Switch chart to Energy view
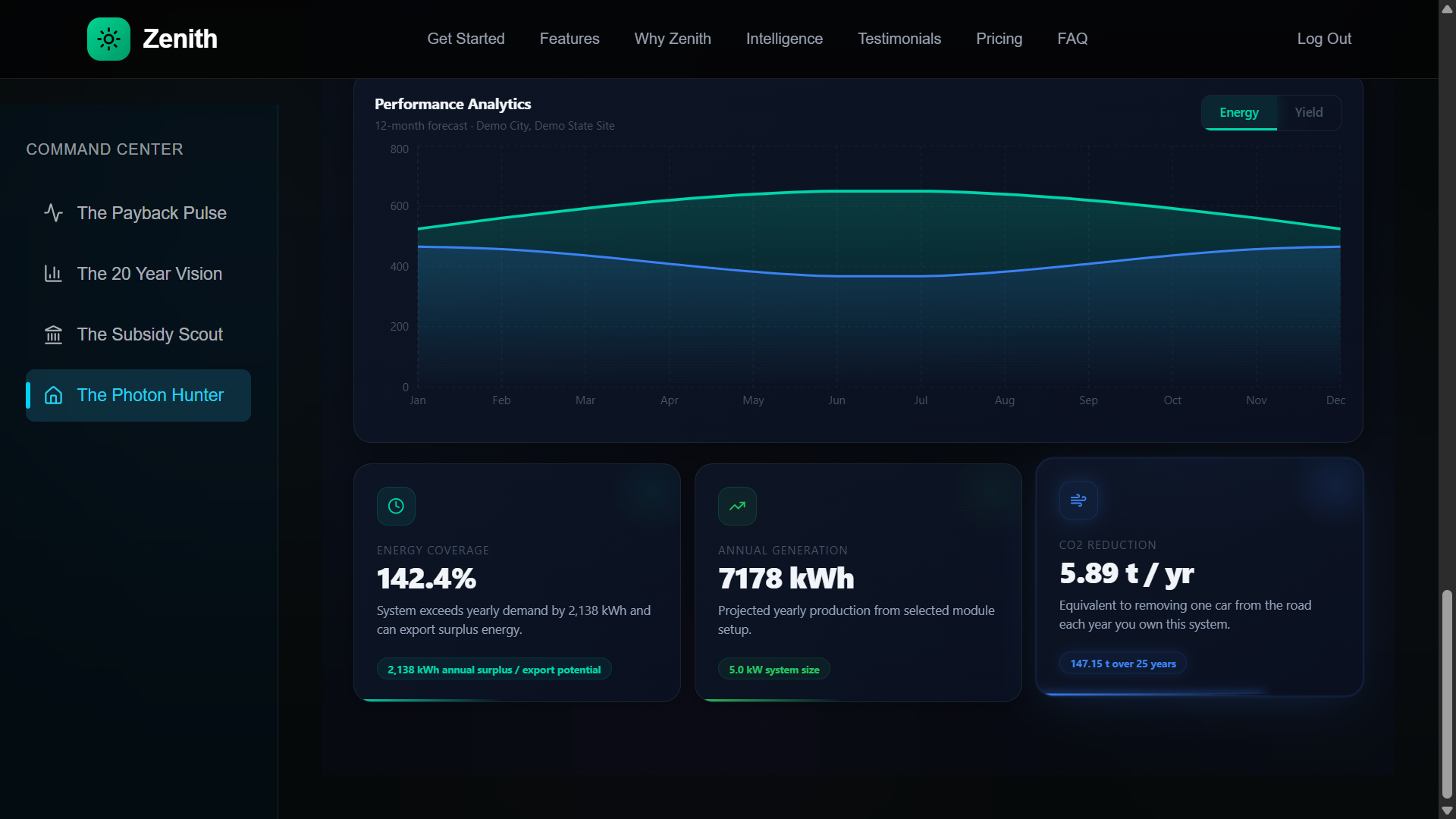The height and width of the screenshot is (819, 1456). point(1239,112)
